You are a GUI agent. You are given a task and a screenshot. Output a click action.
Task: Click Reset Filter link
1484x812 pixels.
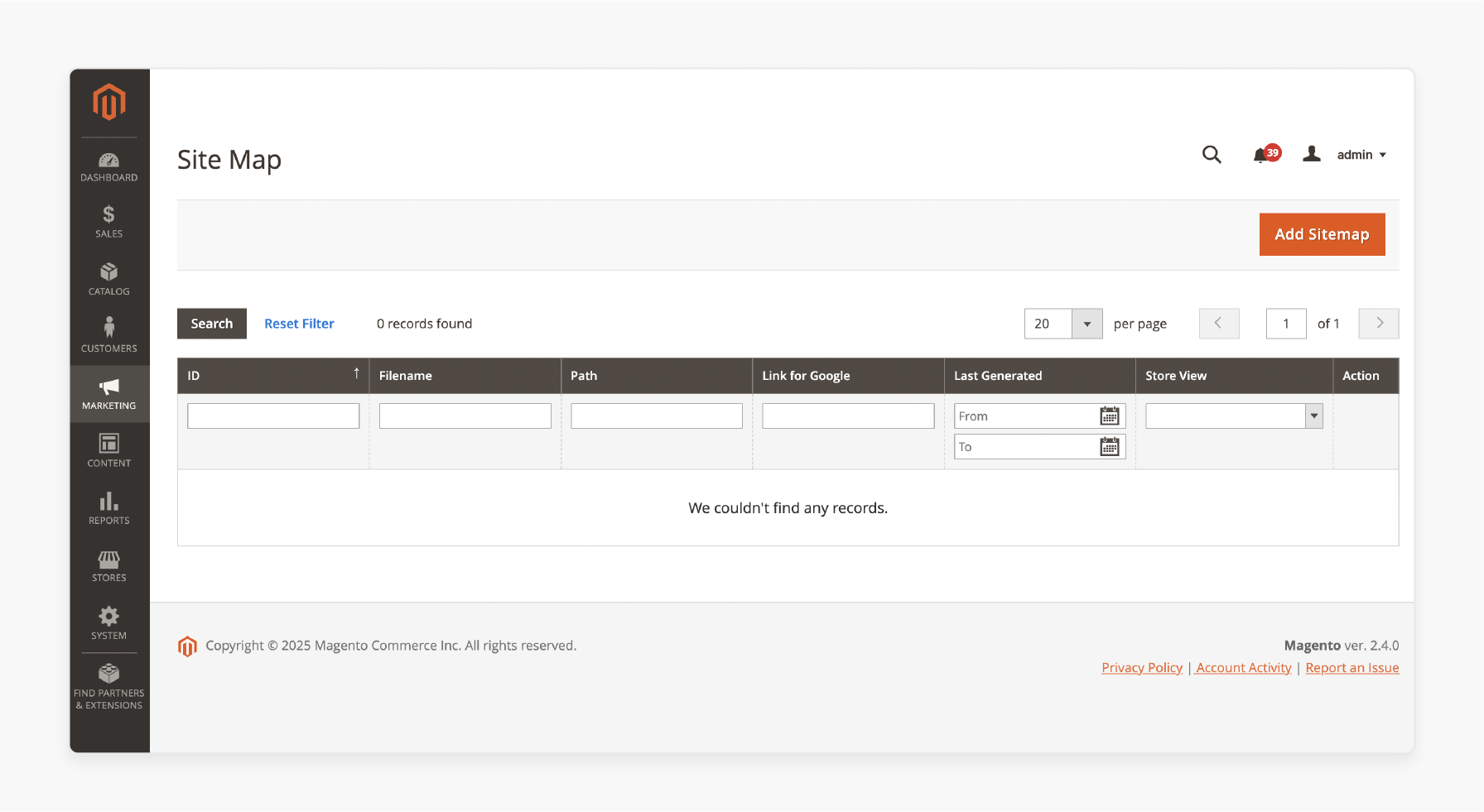[299, 324]
